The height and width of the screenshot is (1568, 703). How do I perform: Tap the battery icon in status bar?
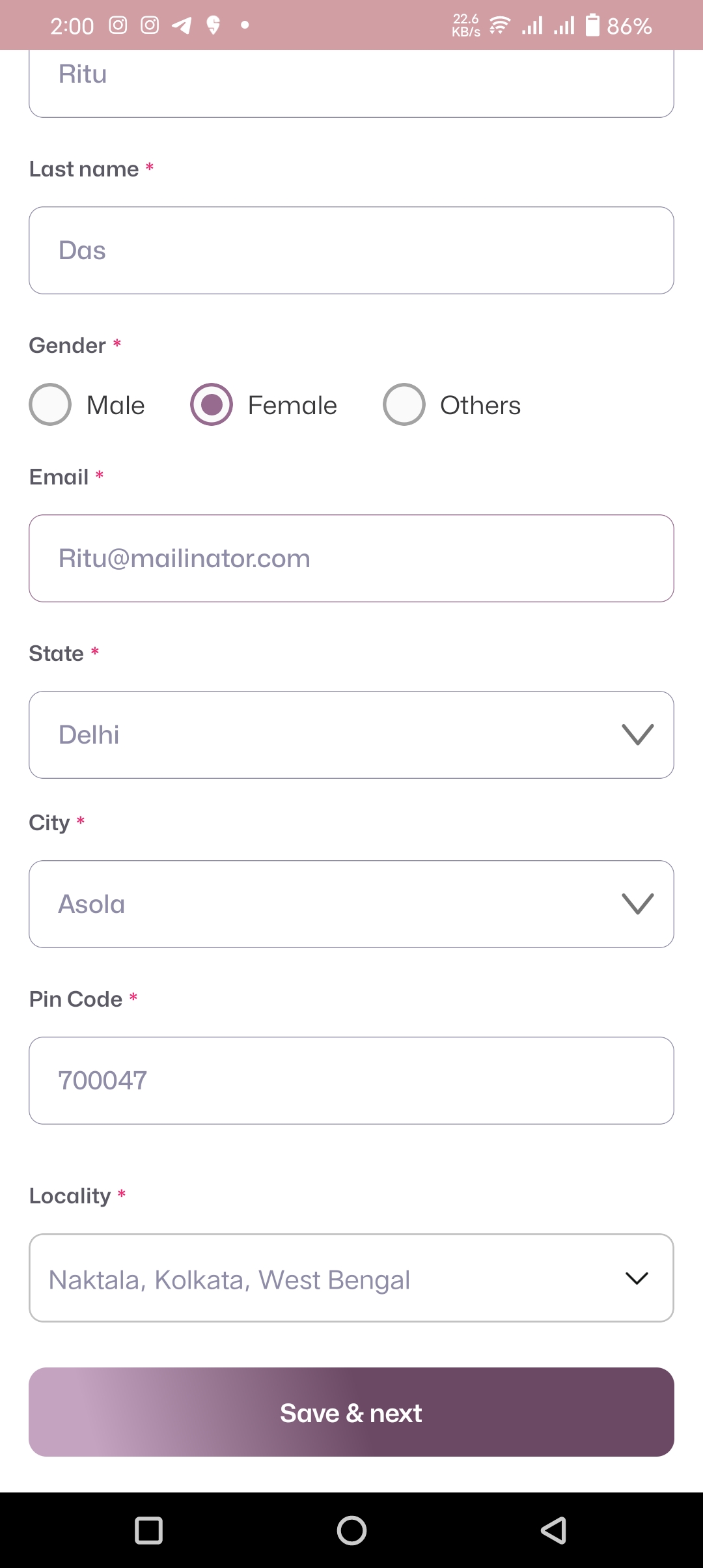(x=592, y=25)
